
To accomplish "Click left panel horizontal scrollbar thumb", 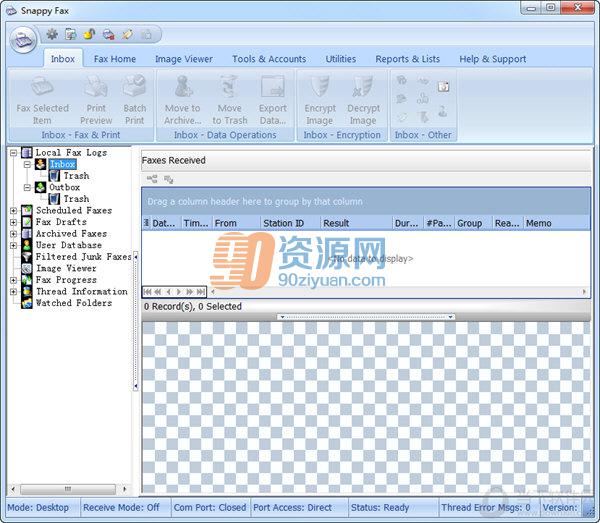I will pyautogui.click(x=68, y=489).
